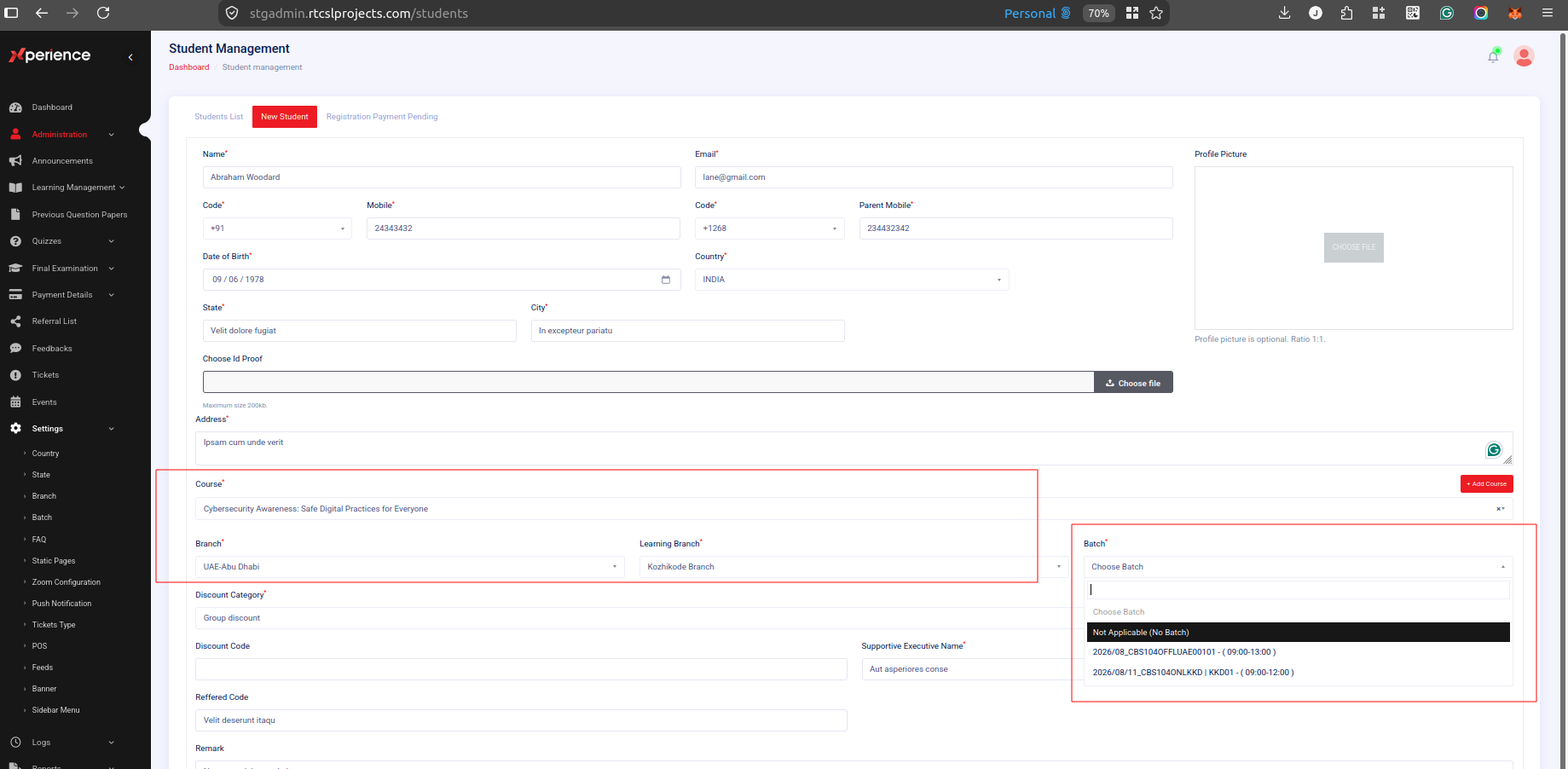The image size is (1568, 769).
Task: Click the browser zoom 70% indicator
Action: coord(1099,13)
